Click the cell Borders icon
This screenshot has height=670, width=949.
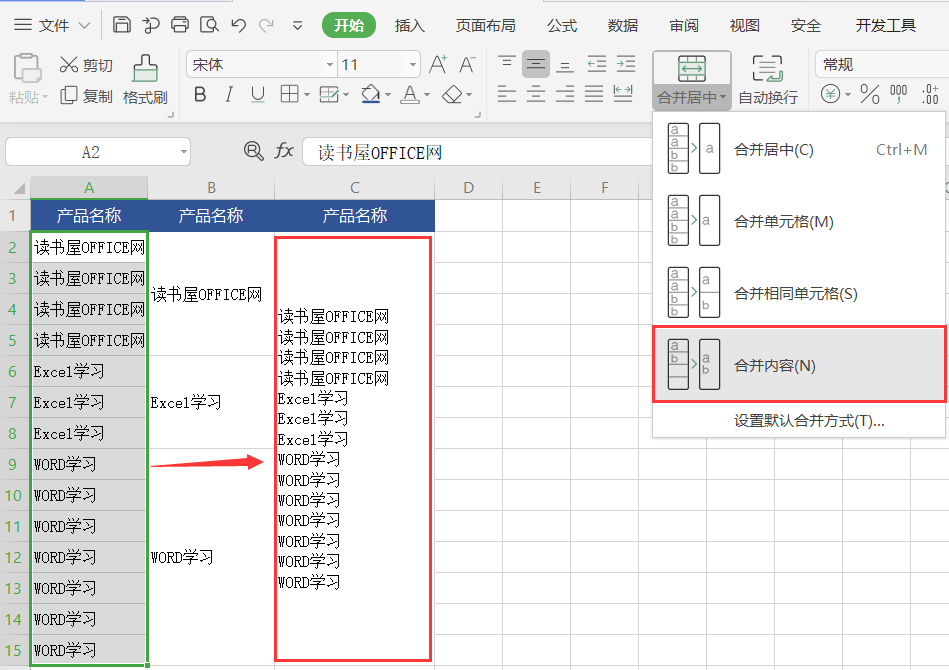[x=290, y=94]
